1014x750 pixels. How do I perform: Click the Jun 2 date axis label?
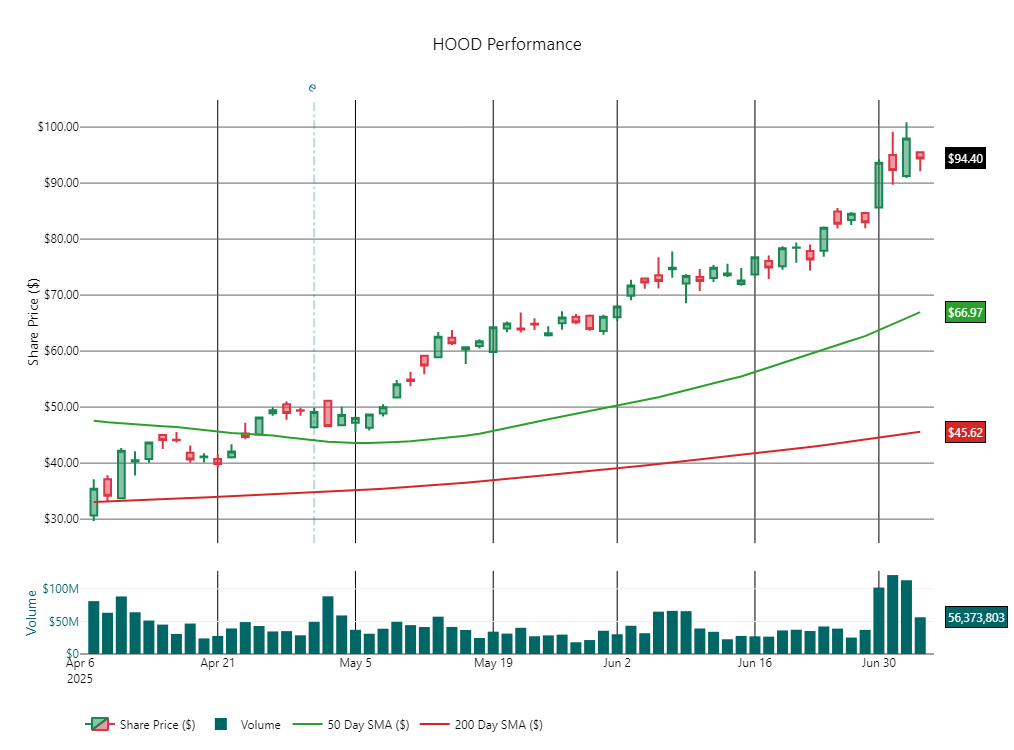616,663
